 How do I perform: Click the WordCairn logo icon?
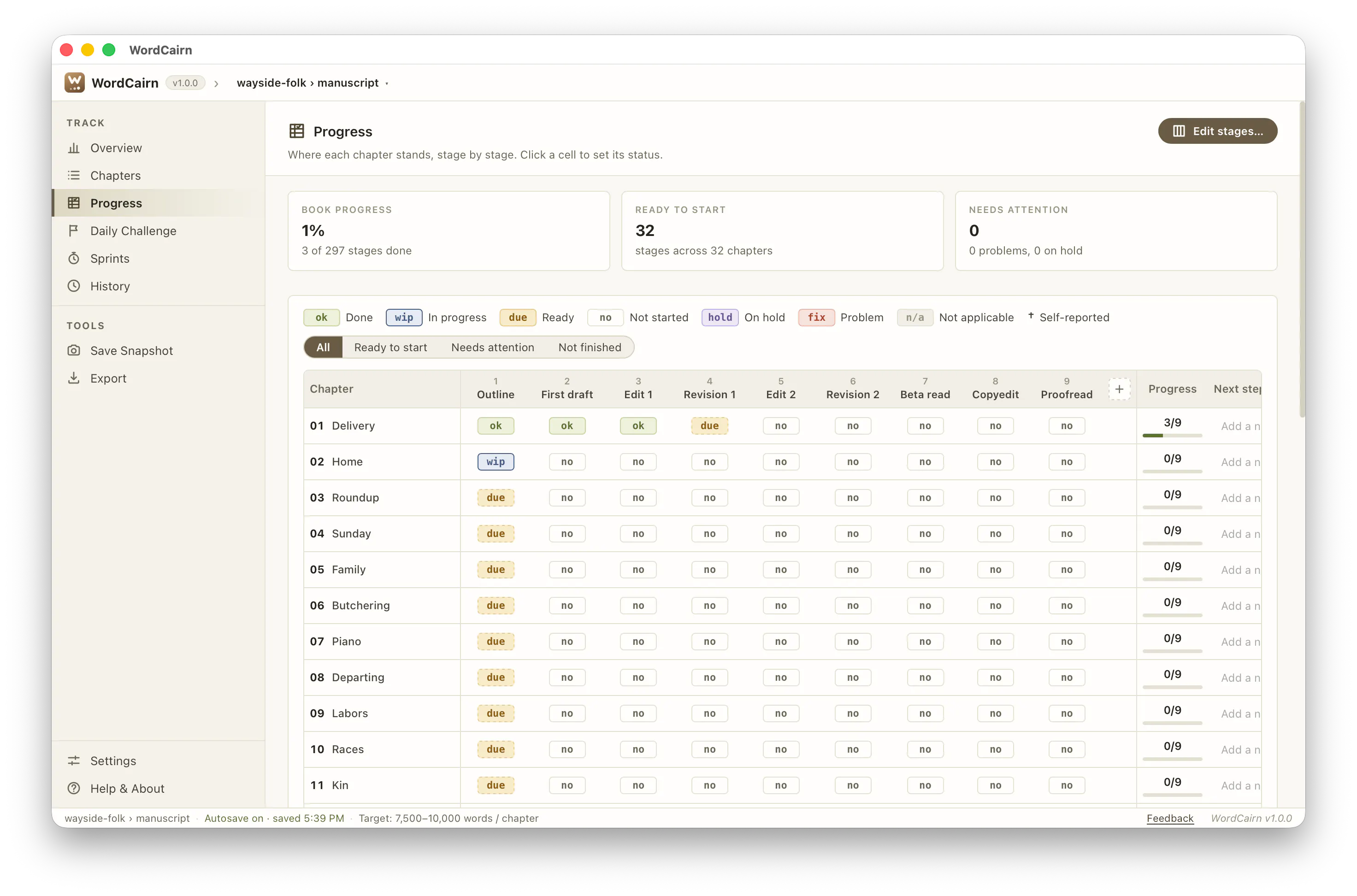point(74,83)
